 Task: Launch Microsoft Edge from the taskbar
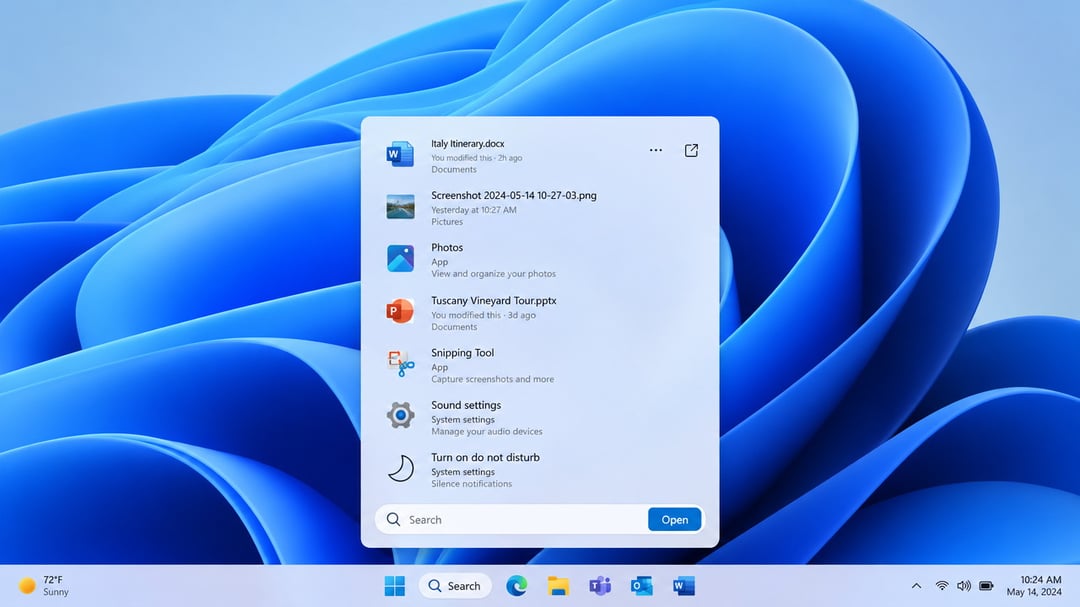click(x=517, y=586)
